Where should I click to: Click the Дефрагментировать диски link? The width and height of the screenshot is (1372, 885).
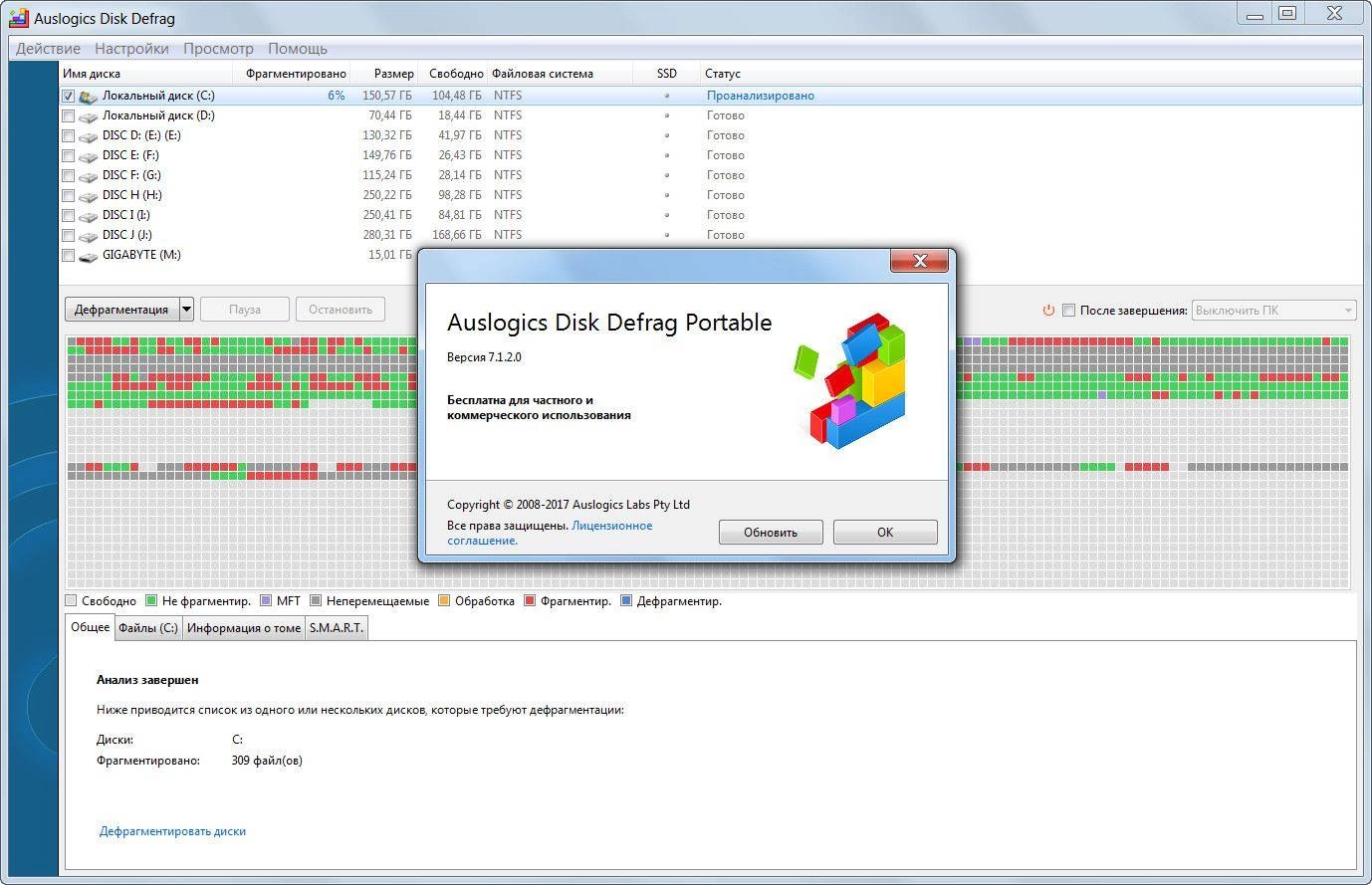[172, 831]
